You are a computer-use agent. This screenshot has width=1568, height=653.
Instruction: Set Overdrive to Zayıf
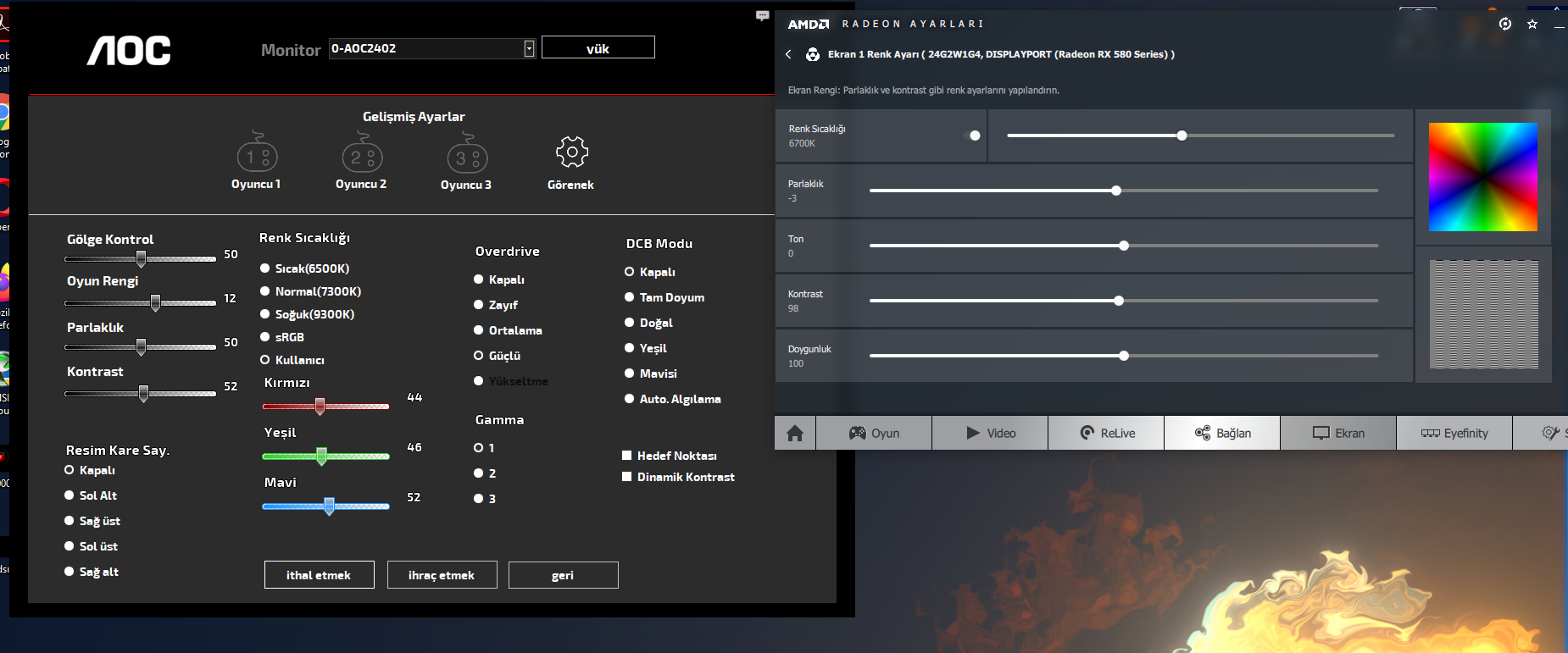(x=479, y=305)
